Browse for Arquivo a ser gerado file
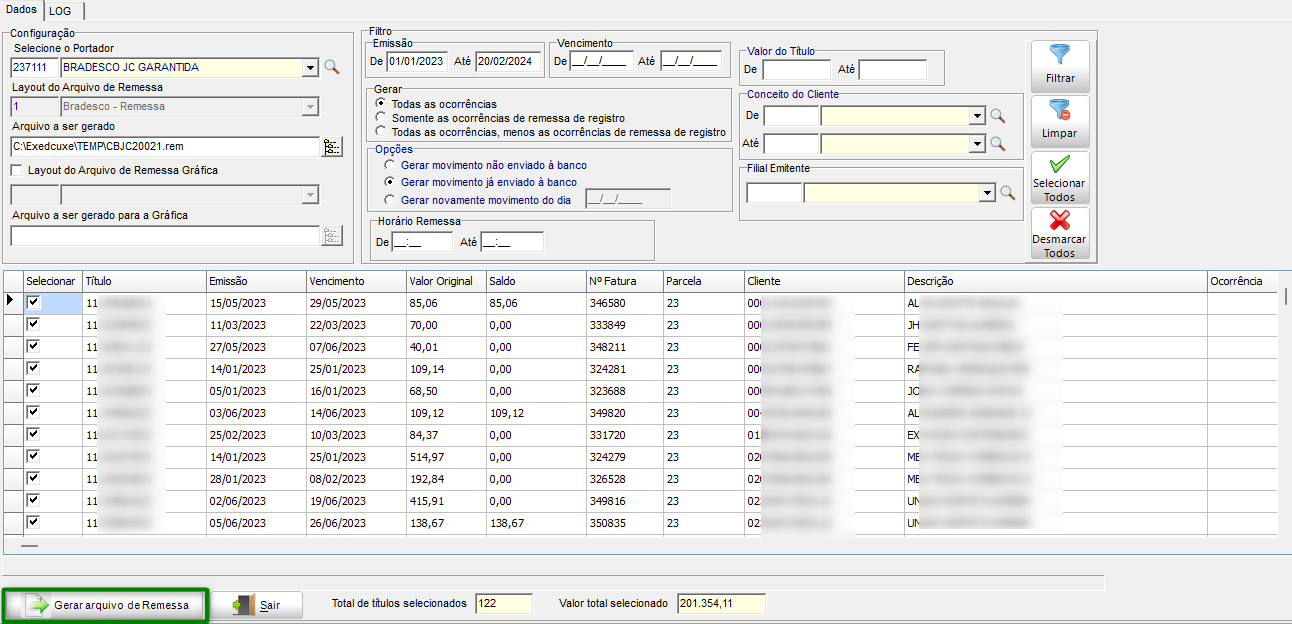Screen dimensions: 1292x624 coord(331,147)
